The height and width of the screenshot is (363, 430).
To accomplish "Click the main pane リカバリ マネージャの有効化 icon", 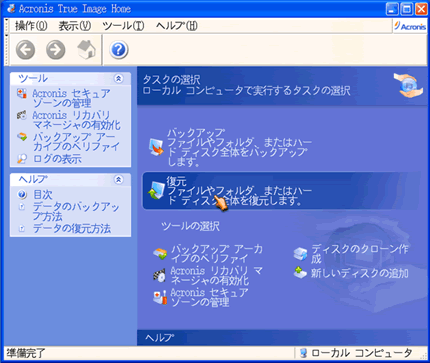I will [160, 276].
